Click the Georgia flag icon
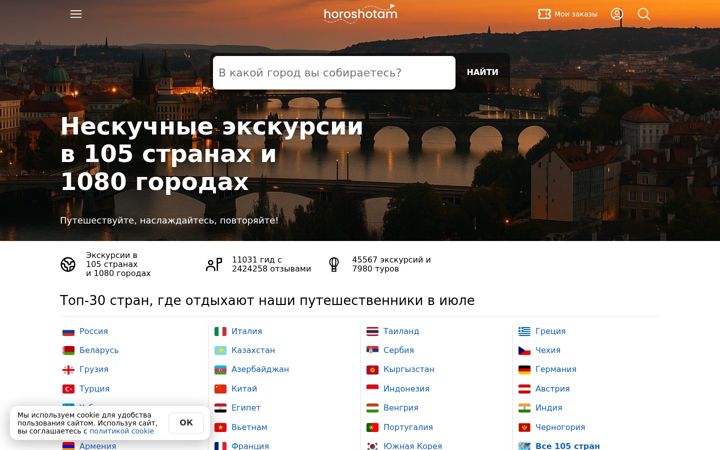This screenshot has height=450, width=720. point(68,370)
